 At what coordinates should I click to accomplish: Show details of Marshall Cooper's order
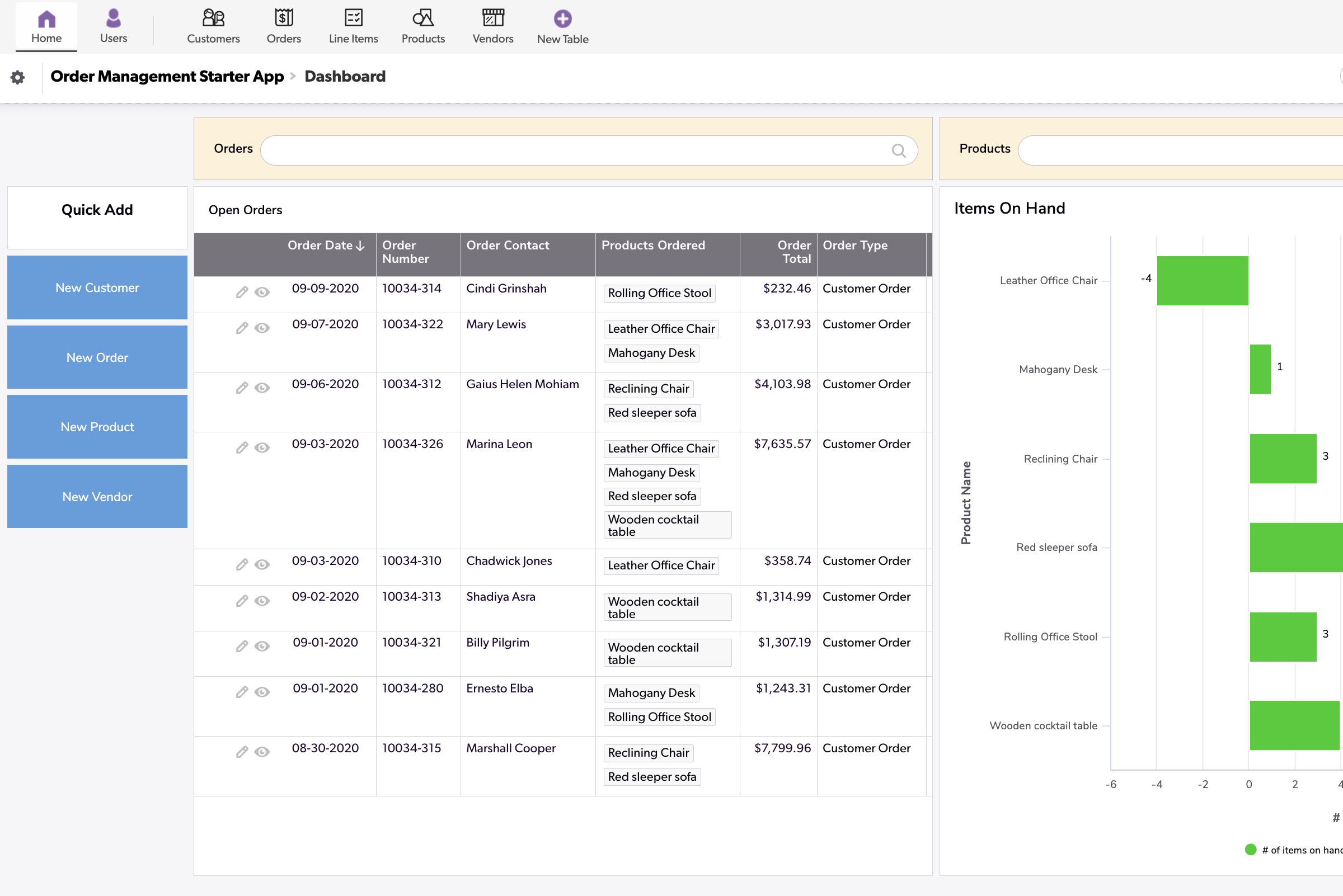[262, 752]
